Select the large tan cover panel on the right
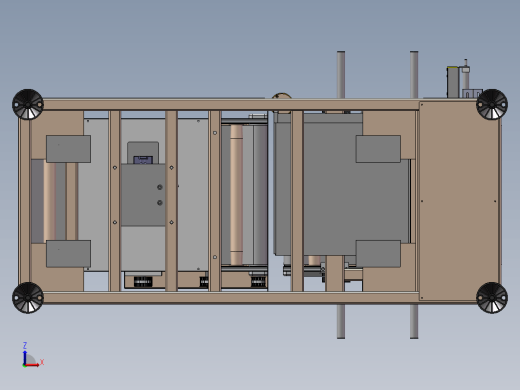This screenshot has width=520, height=390. [459, 201]
